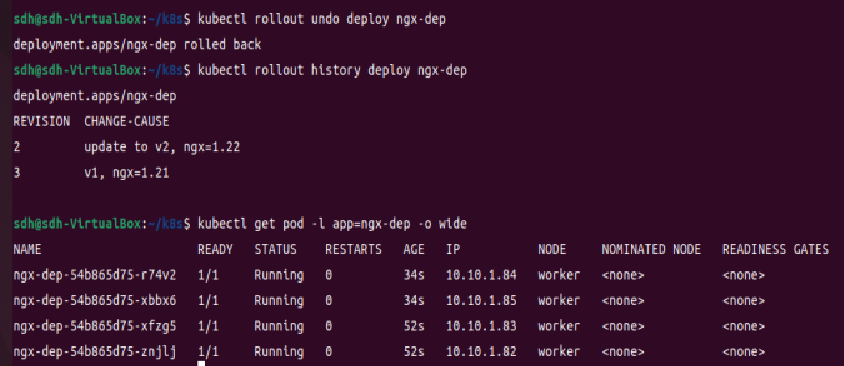The height and width of the screenshot is (366, 844).
Task: Click IP address 10.10.1.85
Action: pos(481,300)
